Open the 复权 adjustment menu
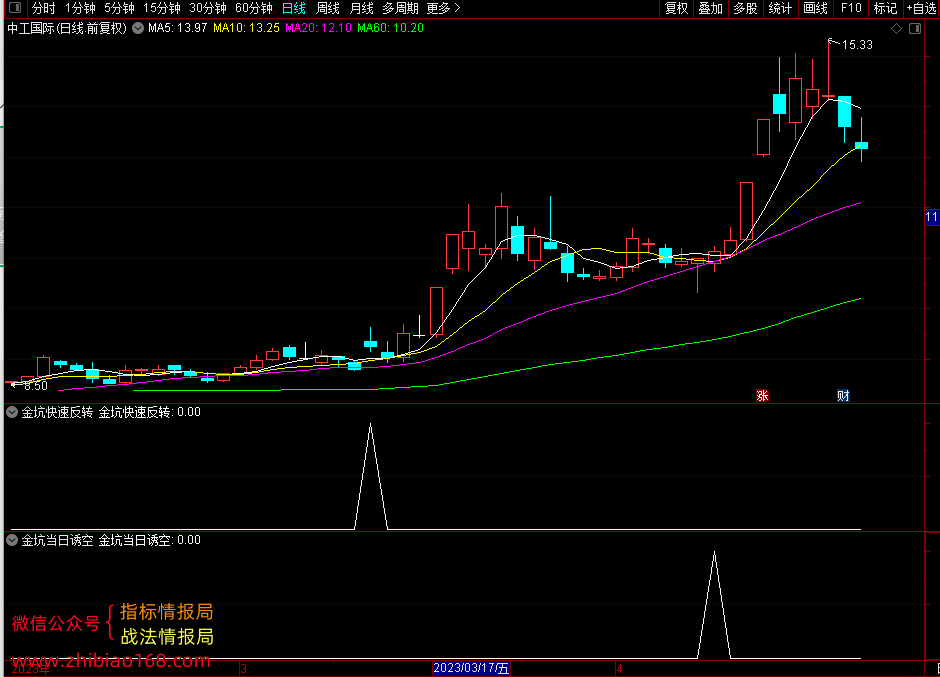The height and width of the screenshot is (677, 940). (677, 8)
